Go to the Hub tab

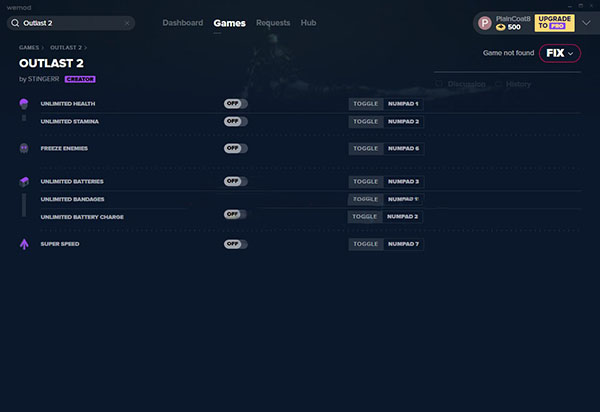(x=308, y=22)
